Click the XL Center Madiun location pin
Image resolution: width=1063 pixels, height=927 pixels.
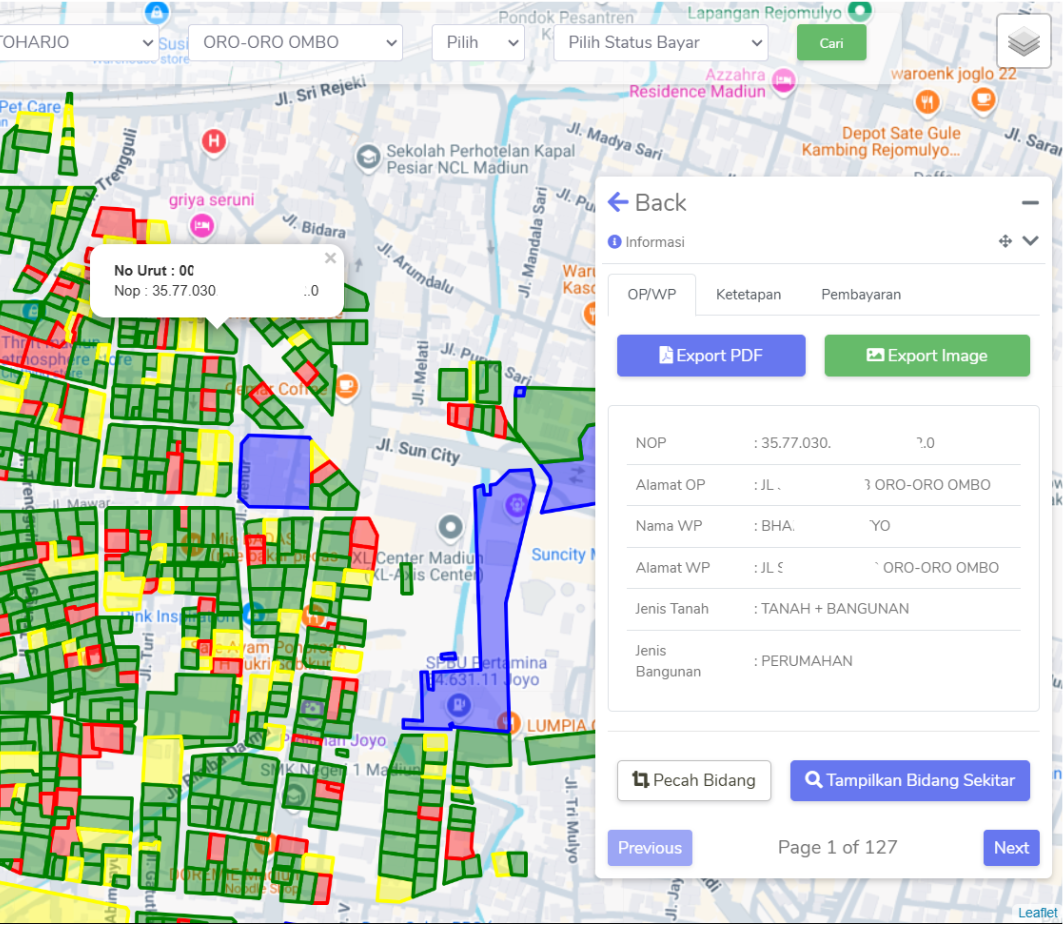pos(450,527)
